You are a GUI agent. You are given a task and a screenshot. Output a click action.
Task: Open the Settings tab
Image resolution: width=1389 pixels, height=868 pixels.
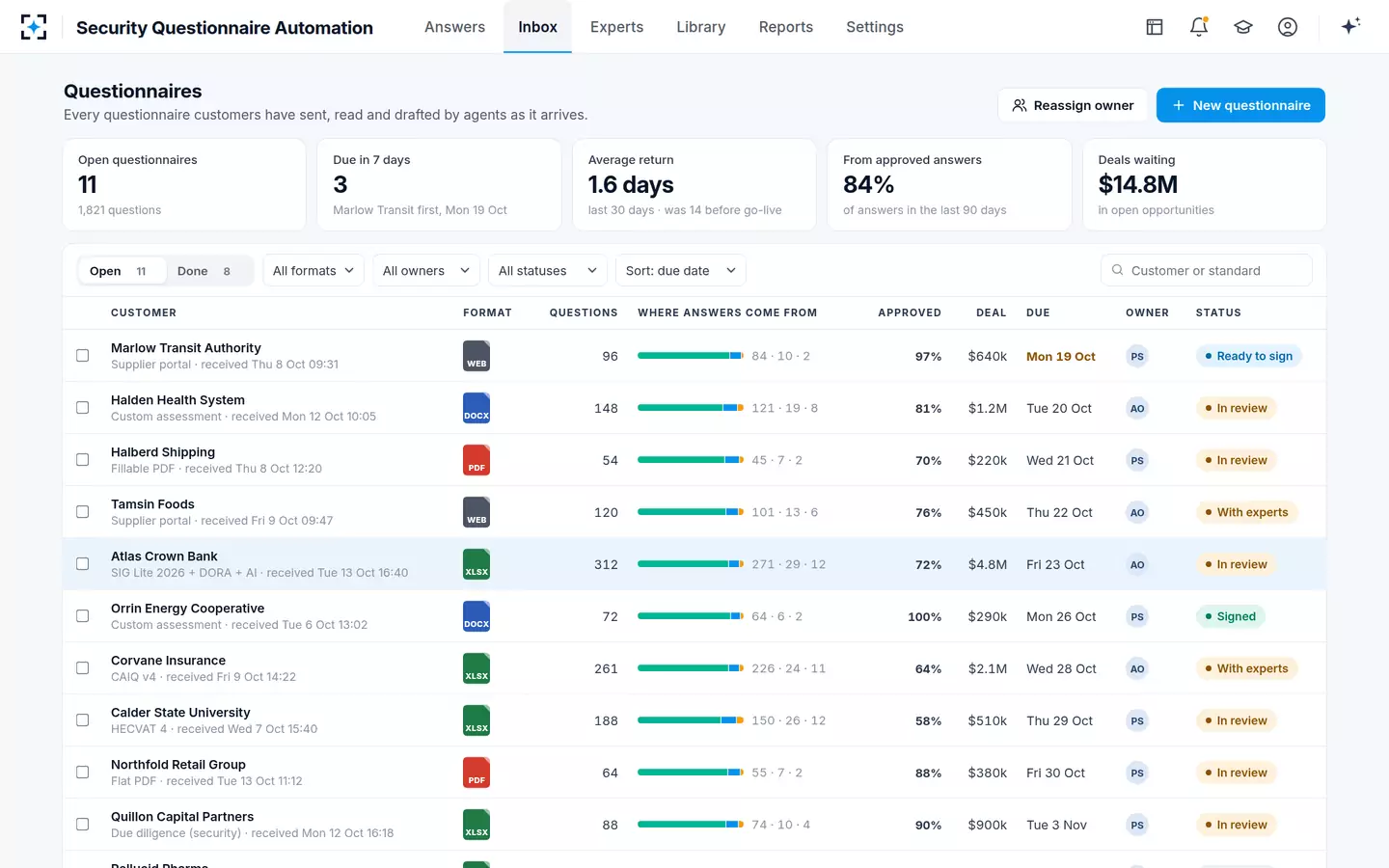tap(875, 27)
